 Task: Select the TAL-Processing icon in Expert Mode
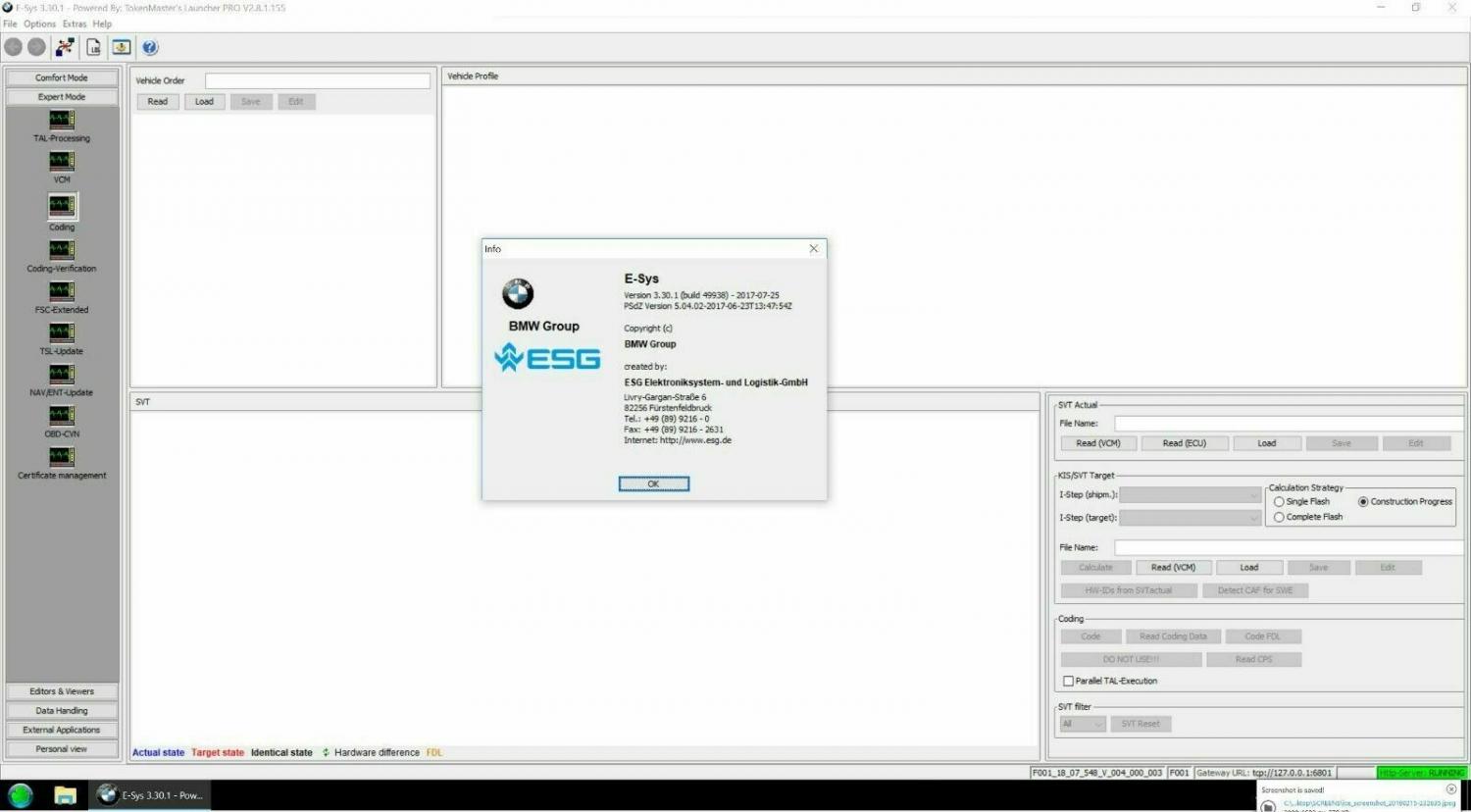(61, 121)
